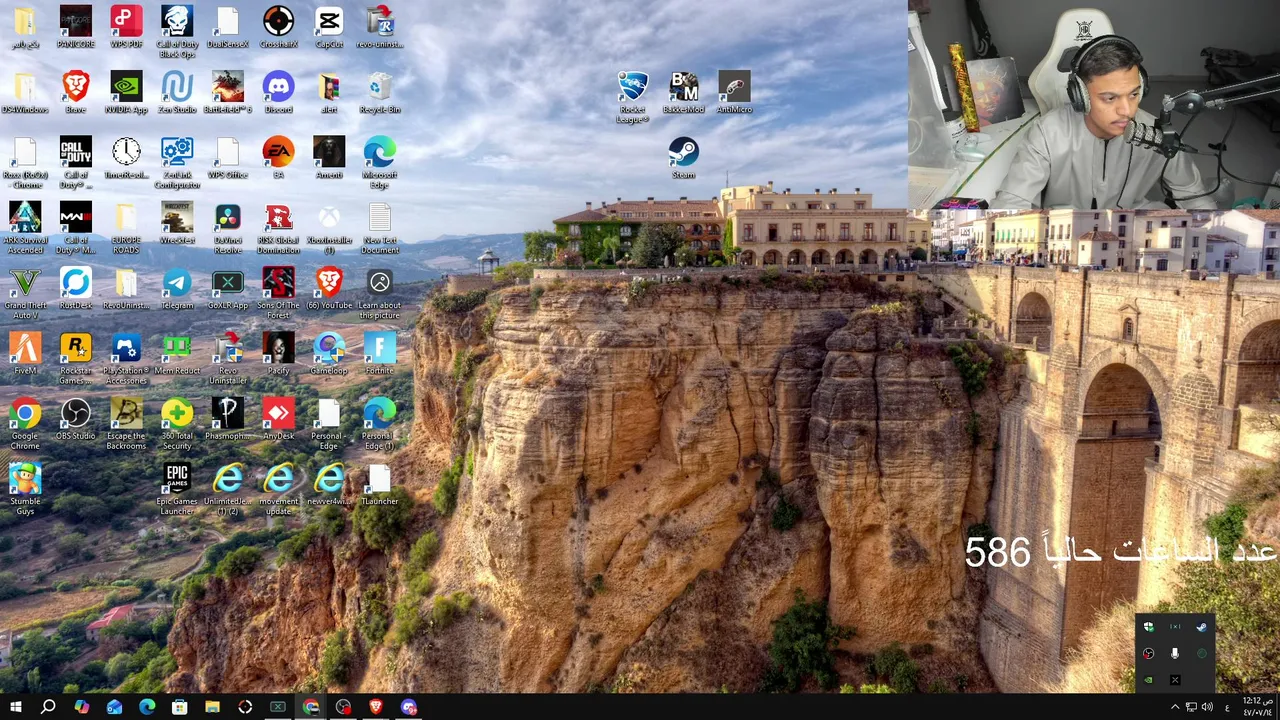
Task: Launch AntiMicro from the desktop
Action: pyautogui.click(x=734, y=92)
